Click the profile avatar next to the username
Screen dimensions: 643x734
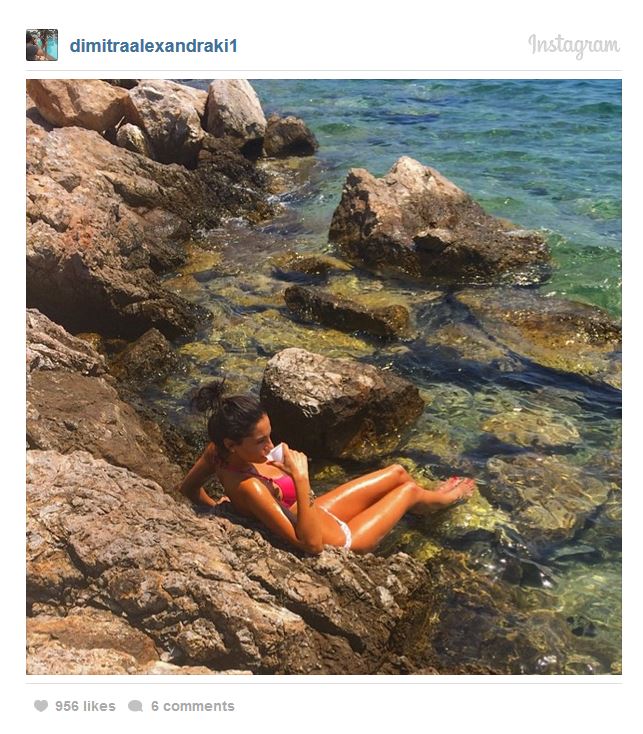(x=42, y=45)
